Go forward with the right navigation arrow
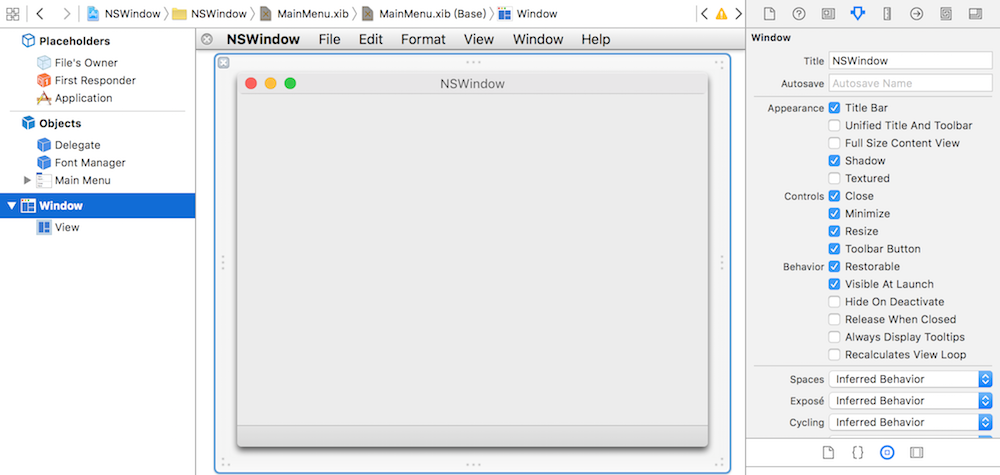Screen dimensions: 1000x475 [66, 13]
